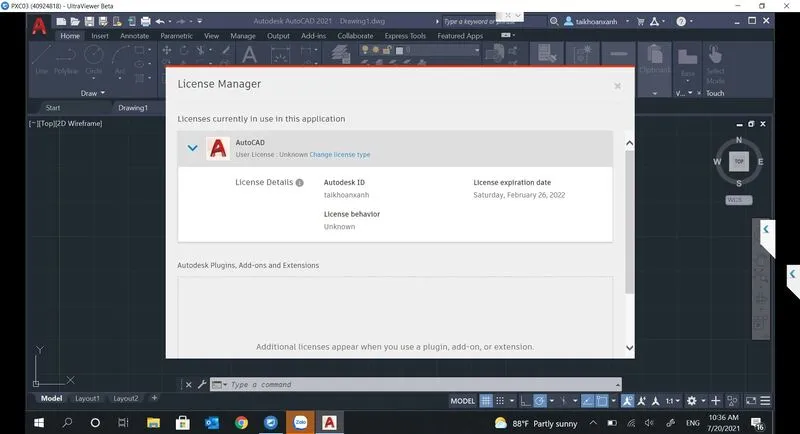Select the Polyline tool in ribbon
The height and width of the screenshot is (434, 800).
66,60
